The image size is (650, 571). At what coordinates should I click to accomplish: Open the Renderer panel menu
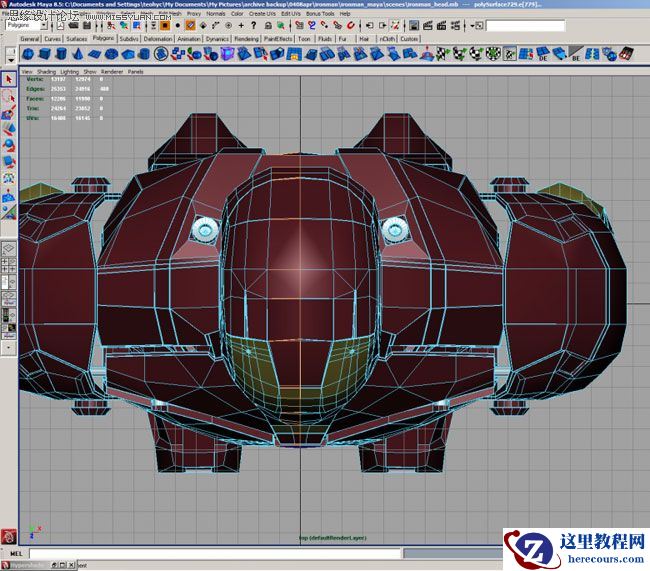pyautogui.click(x=113, y=72)
